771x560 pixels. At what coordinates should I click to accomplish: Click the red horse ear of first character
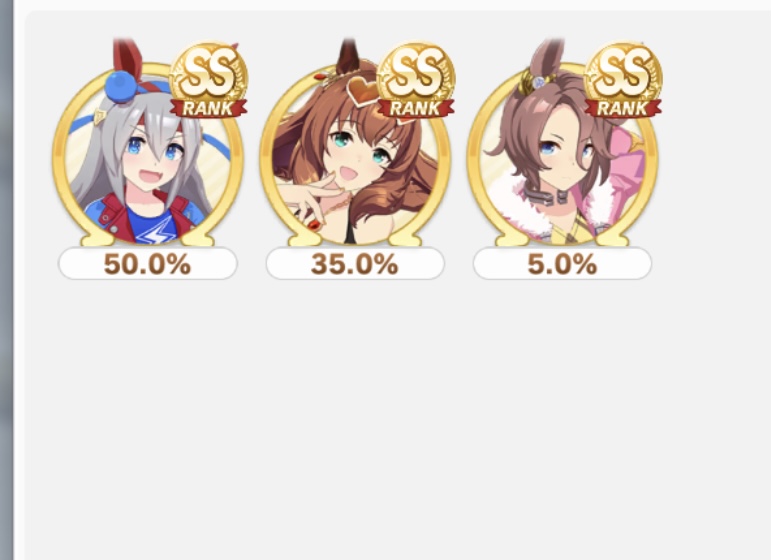[127, 57]
